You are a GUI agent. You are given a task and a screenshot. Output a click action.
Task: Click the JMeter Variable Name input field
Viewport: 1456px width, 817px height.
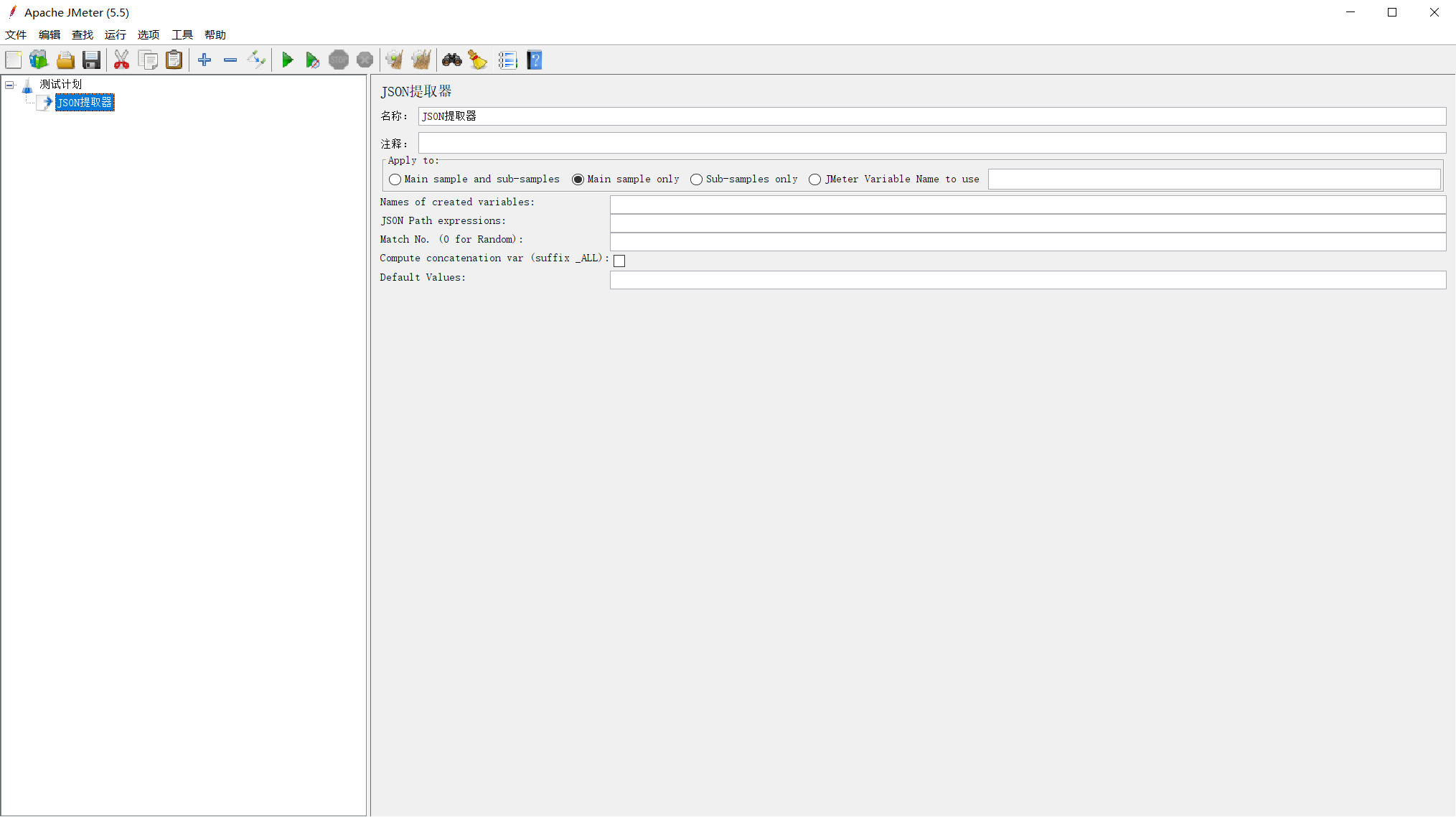point(1214,179)
